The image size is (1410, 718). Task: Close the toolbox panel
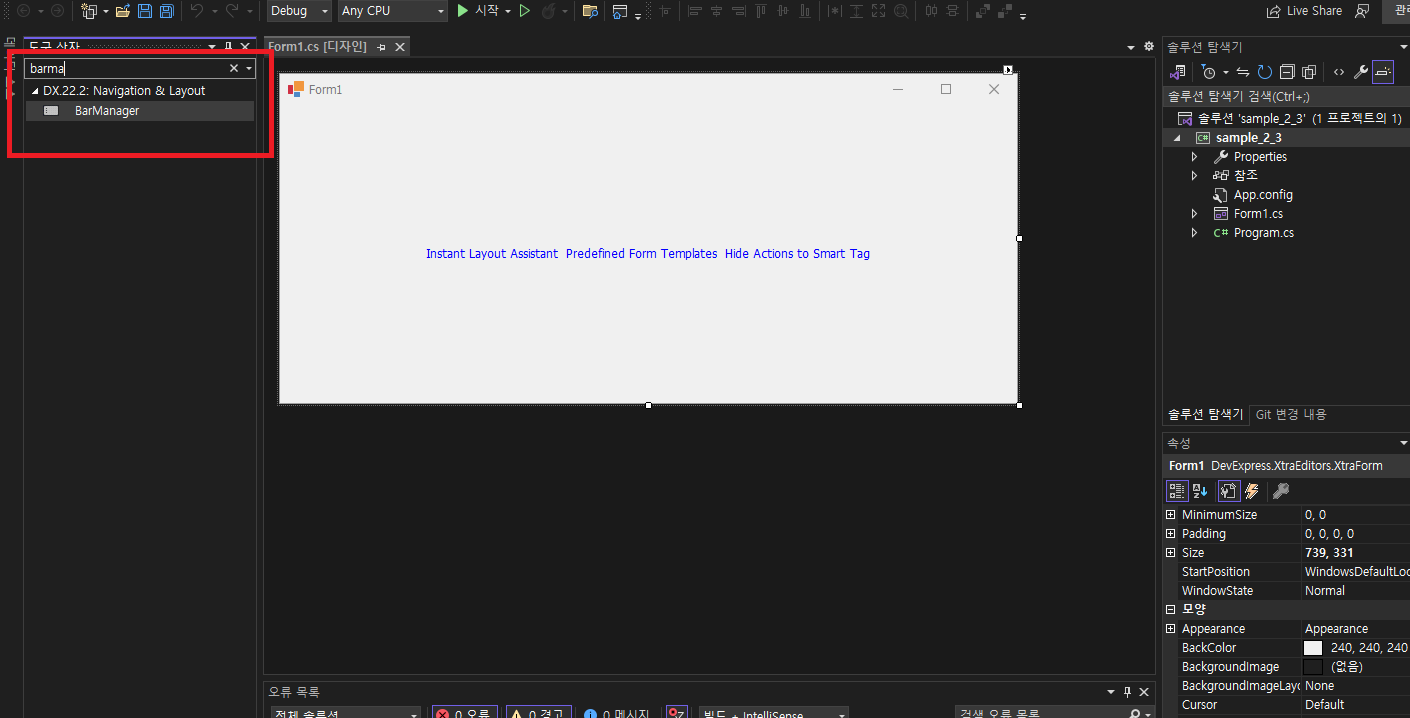(245, 47)
